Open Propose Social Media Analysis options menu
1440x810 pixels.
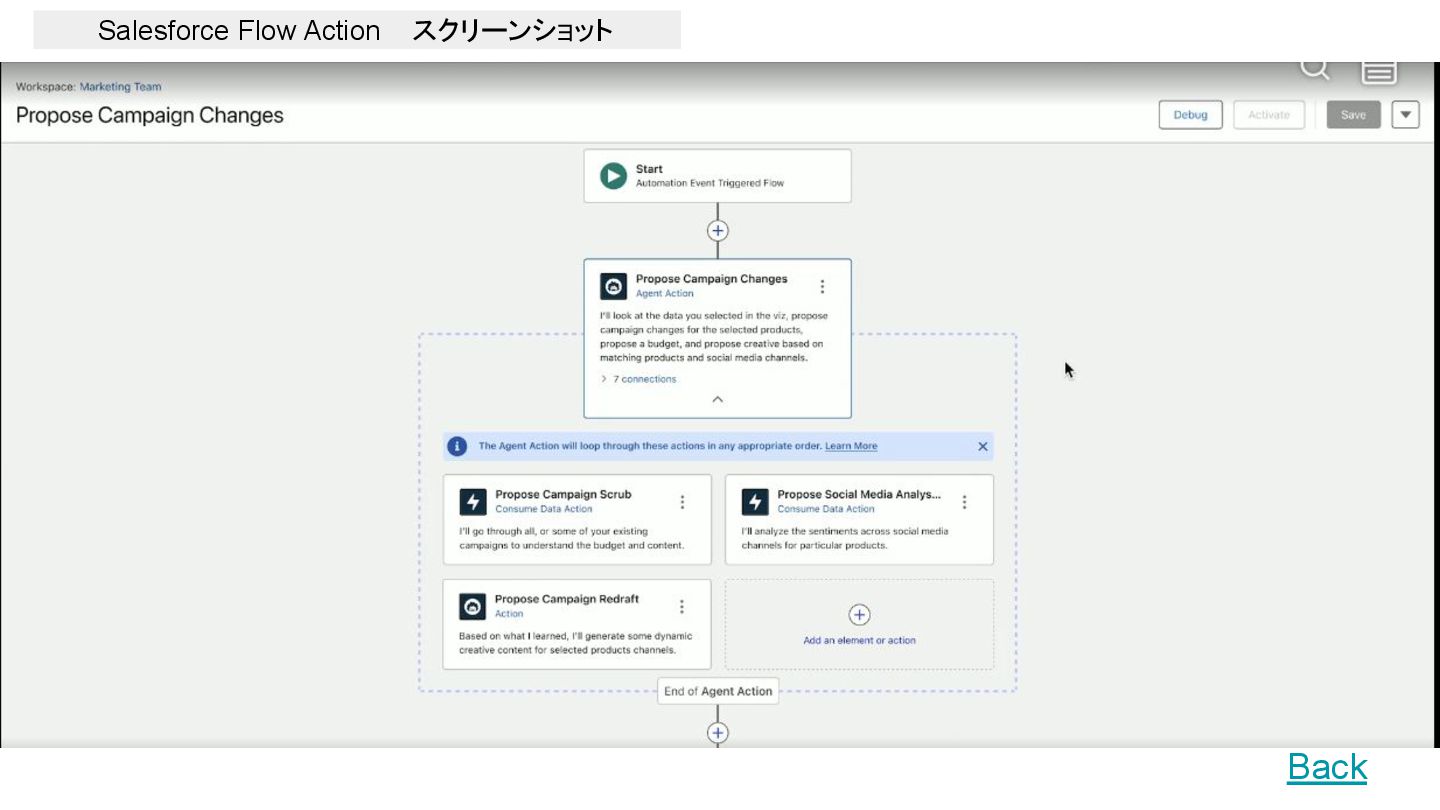[964, 502]
